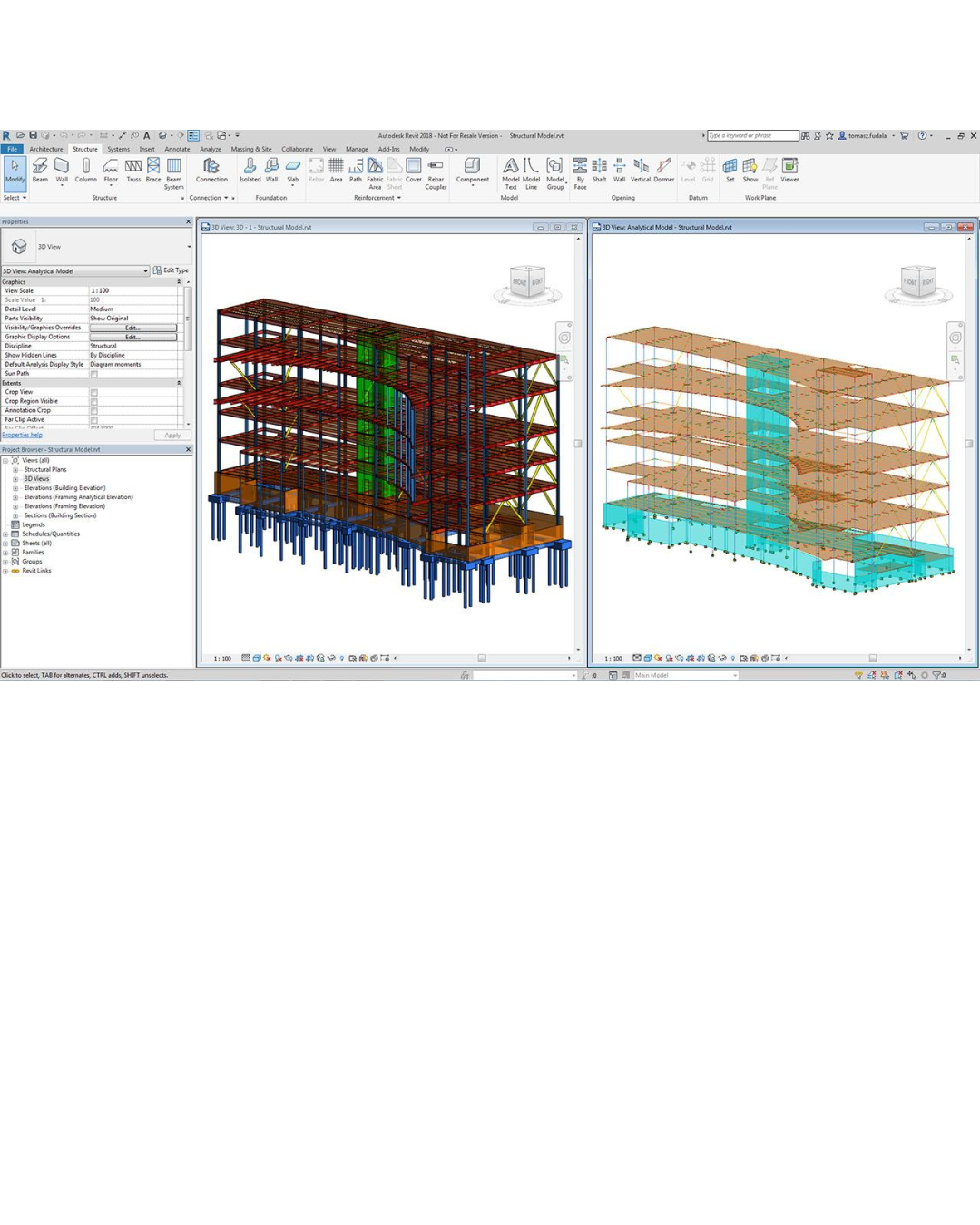Click the Fabric Area tool
This screenshot has width=980, height=1225.
(375, 173)
